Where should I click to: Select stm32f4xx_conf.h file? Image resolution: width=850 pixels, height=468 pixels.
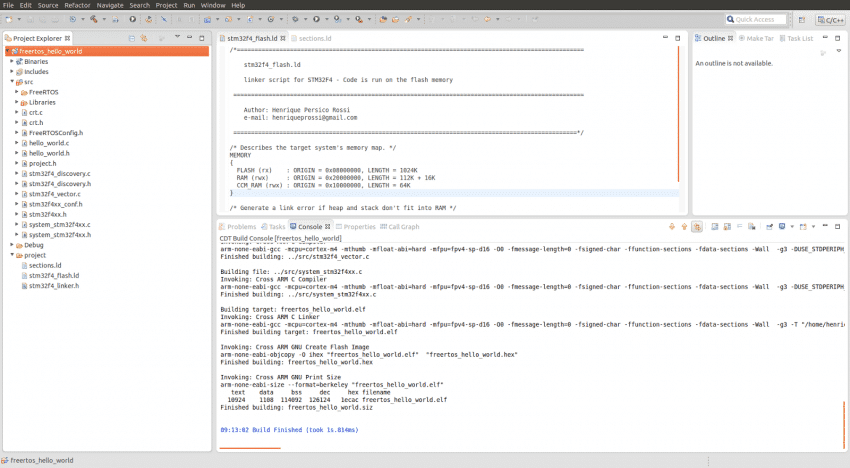tap(55, 204)
